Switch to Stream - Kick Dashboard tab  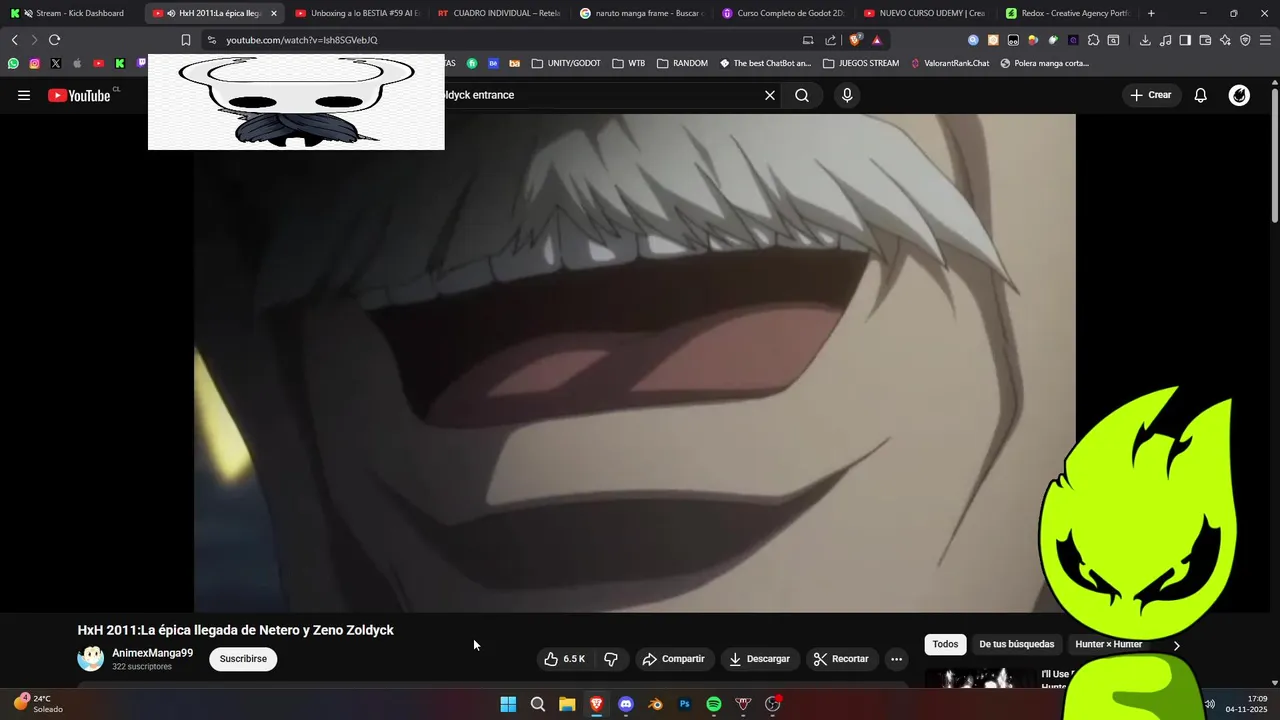click(72, 13)
